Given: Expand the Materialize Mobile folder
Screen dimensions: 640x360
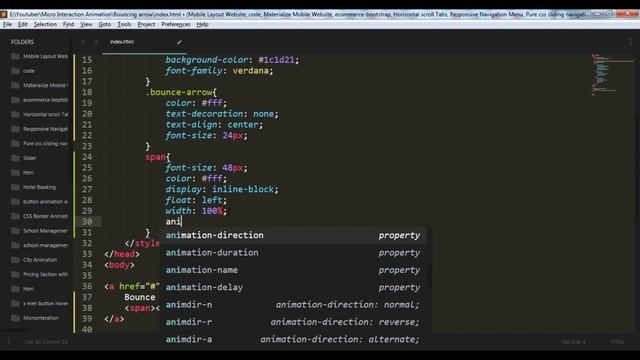Looking at the screenshot, I should 45,85.
